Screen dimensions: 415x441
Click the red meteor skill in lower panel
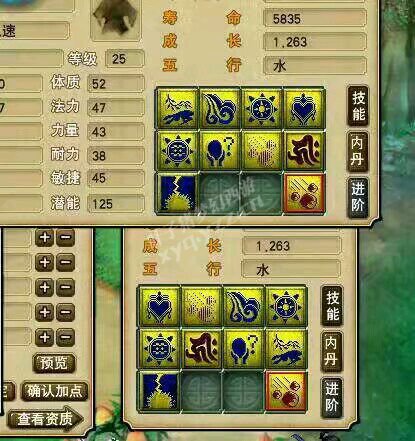tap(286, 391)
